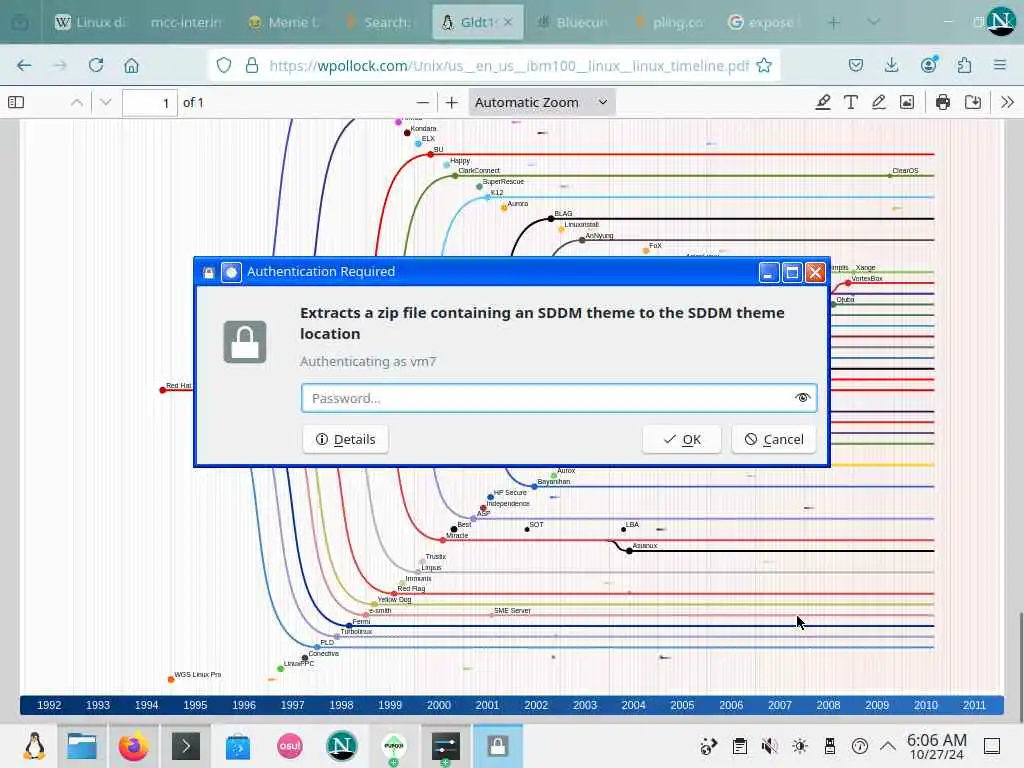Select the authentication lock taskbar entry
This screenshot has width=1024, height=768.
click(498, 746)
